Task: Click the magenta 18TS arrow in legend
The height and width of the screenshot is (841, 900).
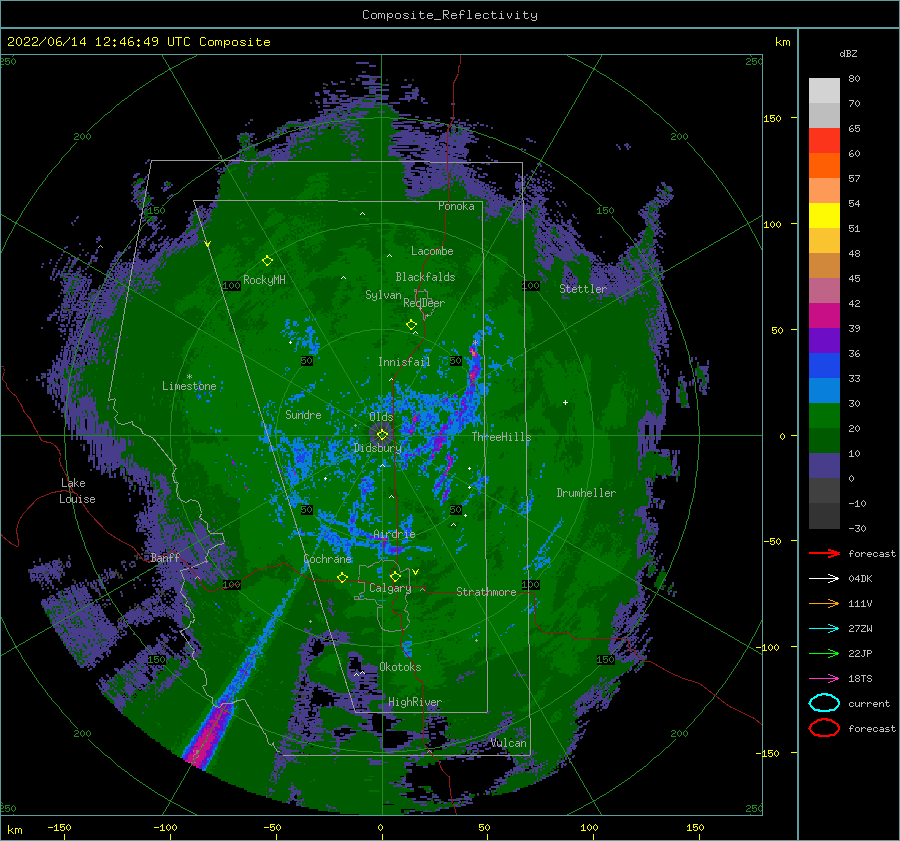Action: point(824,679)
